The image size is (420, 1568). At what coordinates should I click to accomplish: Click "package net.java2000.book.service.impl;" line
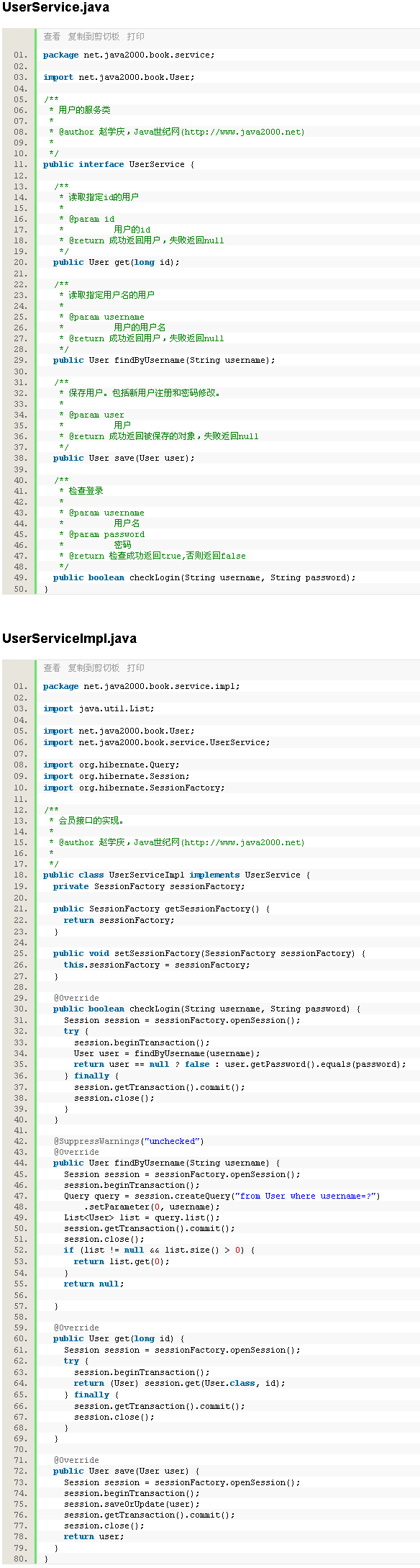click(142, 686)
